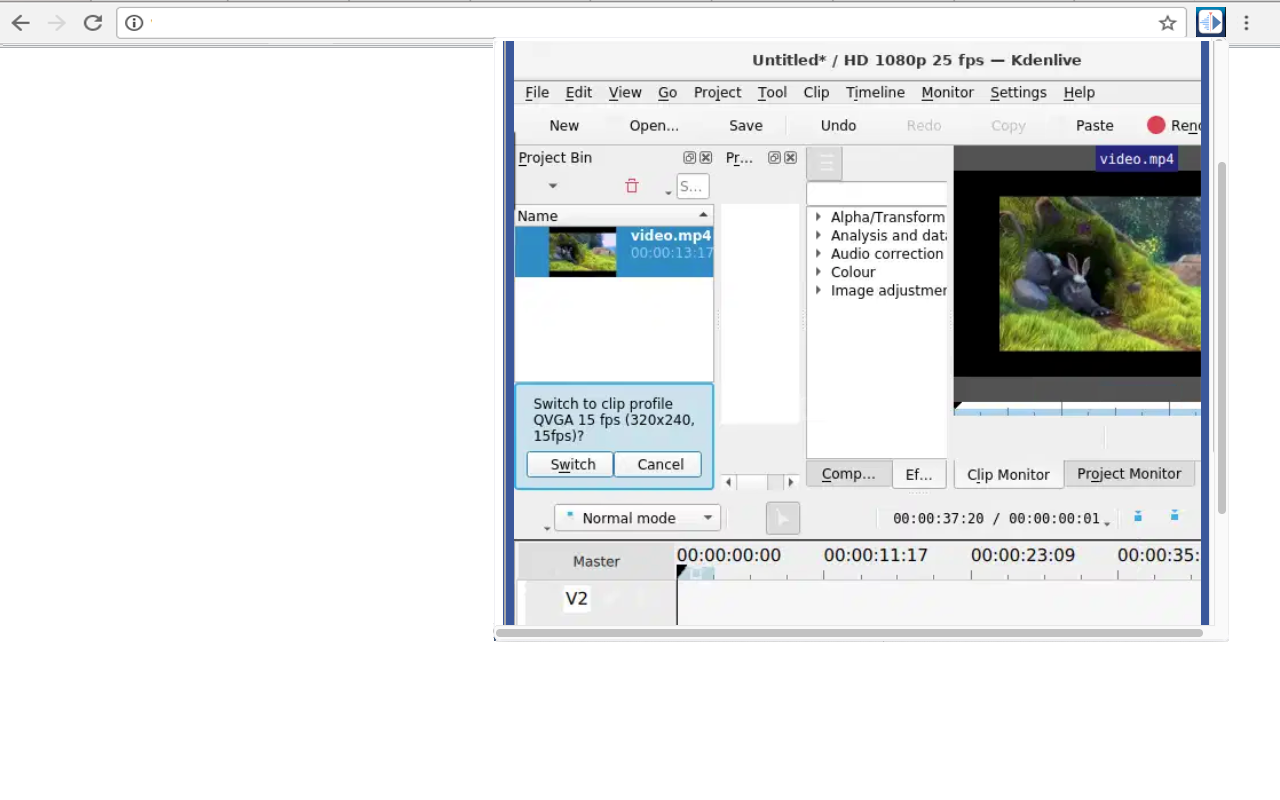Image resolution: width=1280 pixels, height=800 pixels.
Task: Switch to the Project Monitor tab
Action: click(x=1128, y=474)
